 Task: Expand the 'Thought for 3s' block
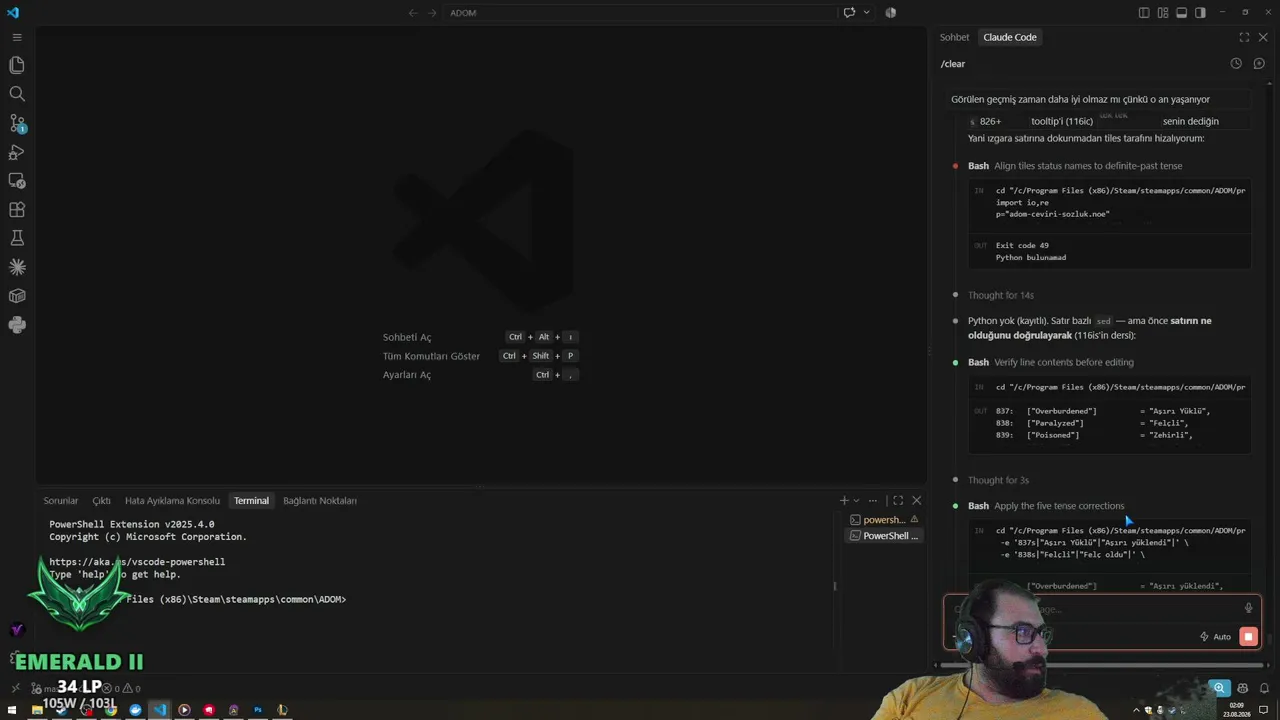(998, 480)
